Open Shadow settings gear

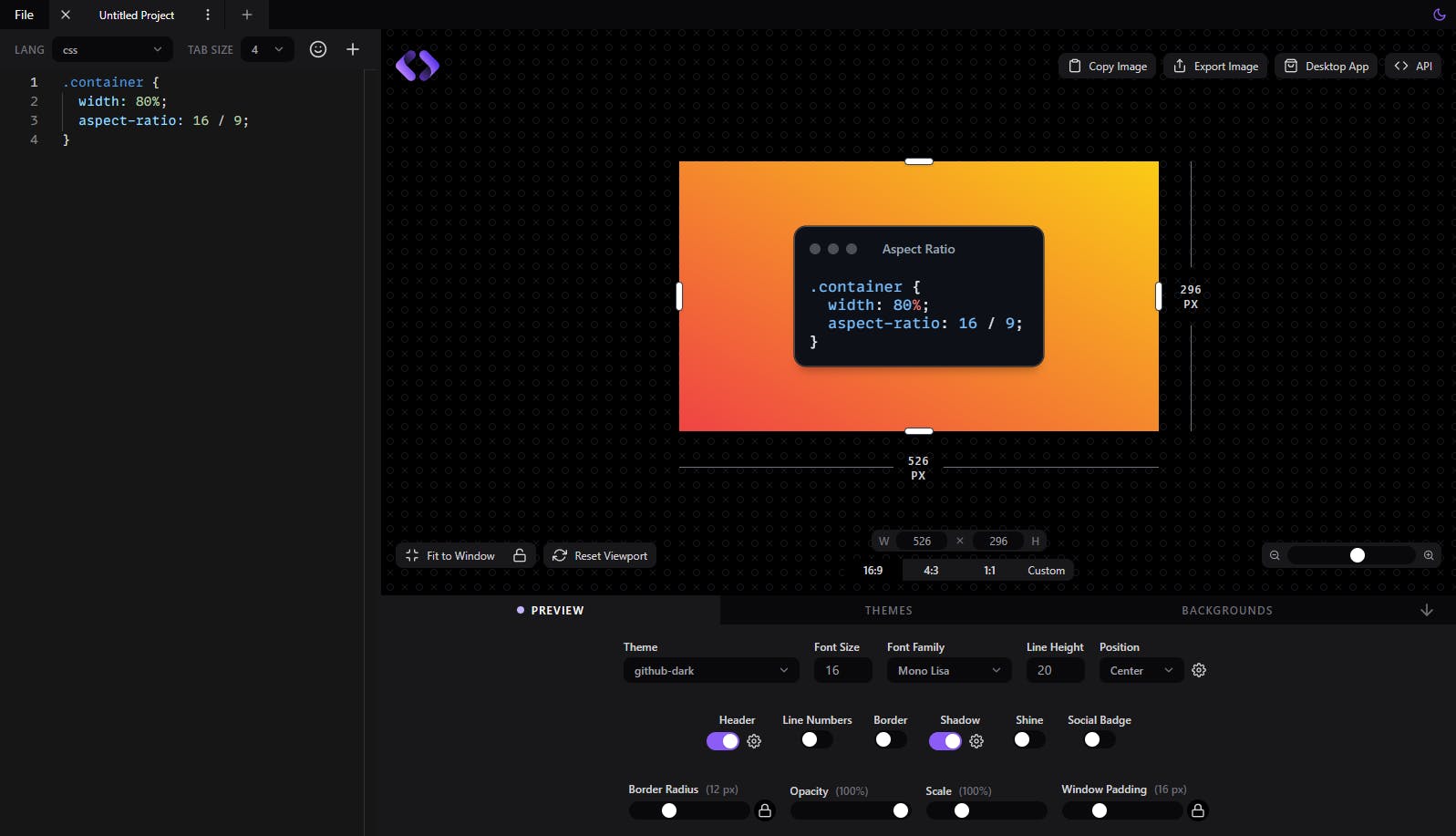[x=976, y=741]
